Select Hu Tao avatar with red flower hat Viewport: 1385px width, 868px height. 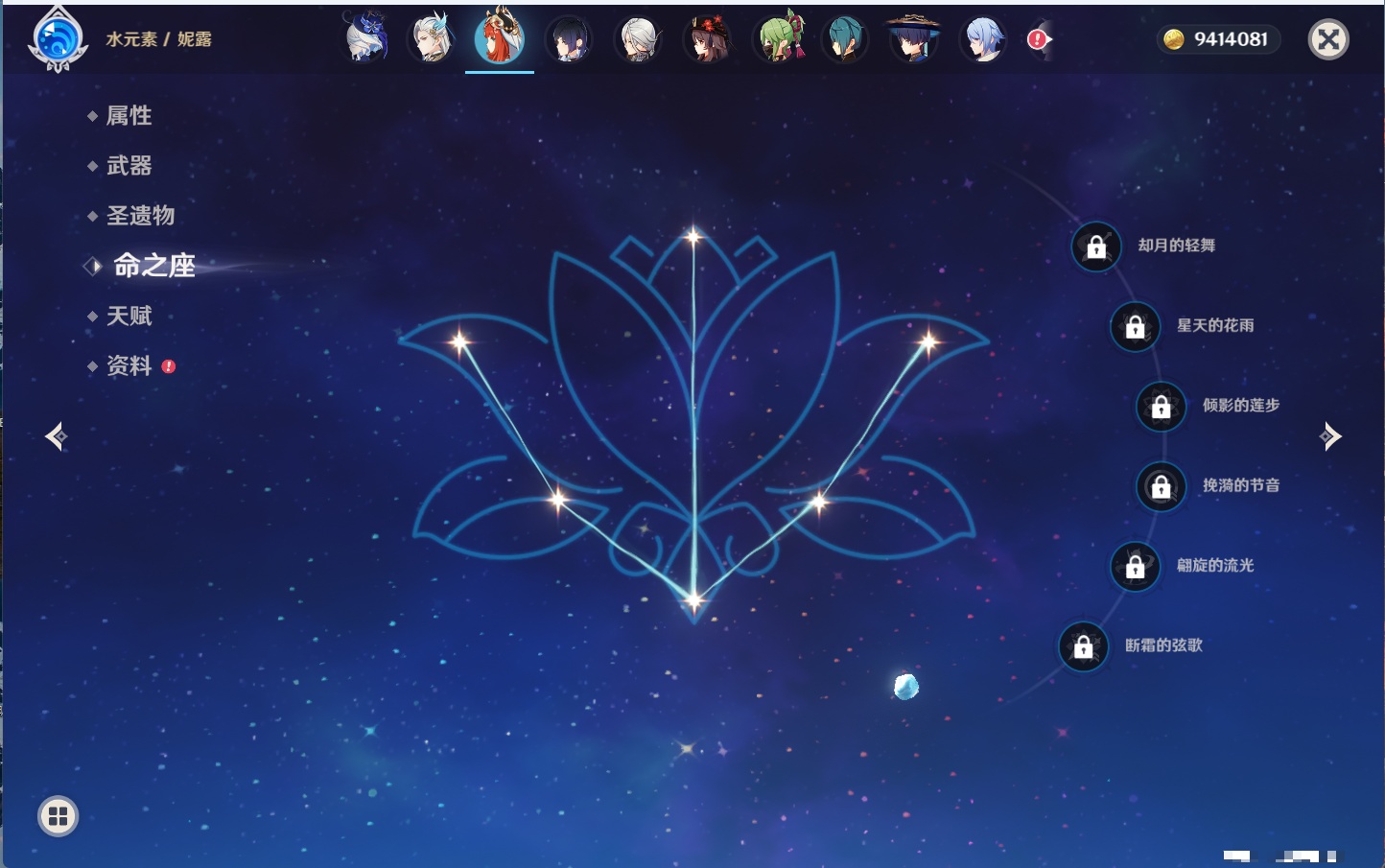pos(707,39)
